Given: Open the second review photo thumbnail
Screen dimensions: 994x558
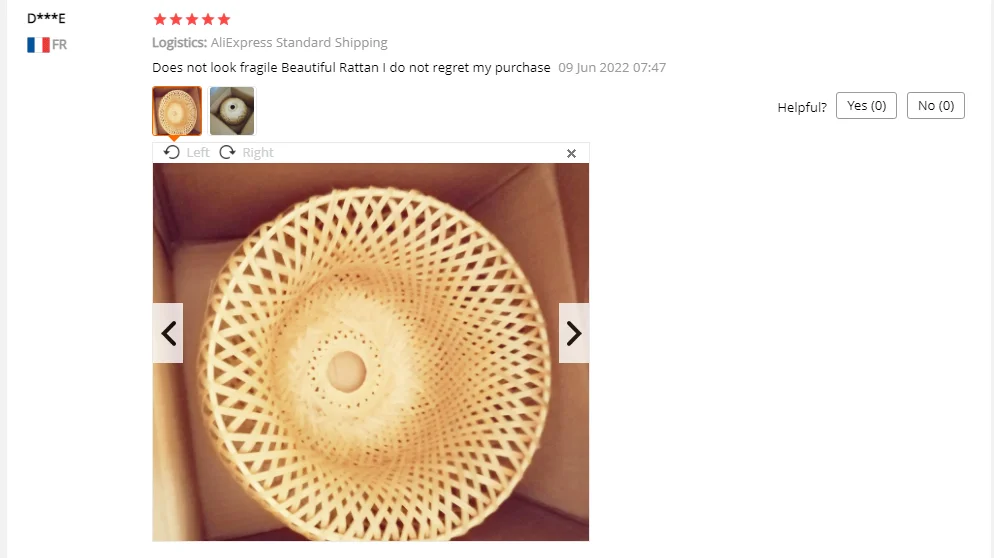Looking at the screenshot, I should pyautogui.click(x=232, y=111).
